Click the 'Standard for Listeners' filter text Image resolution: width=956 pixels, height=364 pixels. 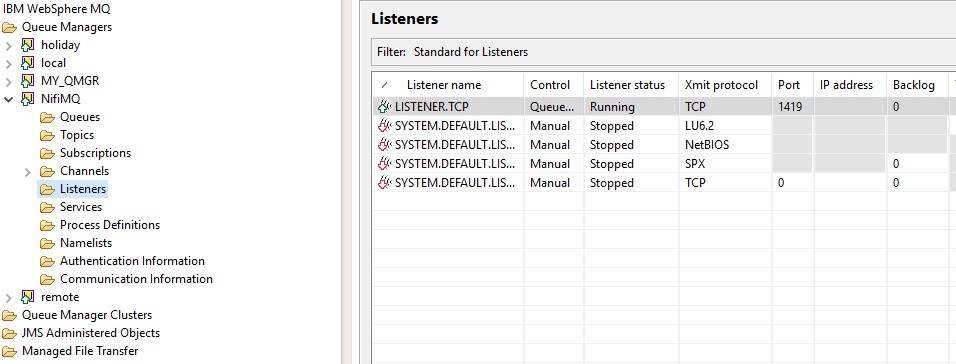pyautogui.click(x=471, y=52)
